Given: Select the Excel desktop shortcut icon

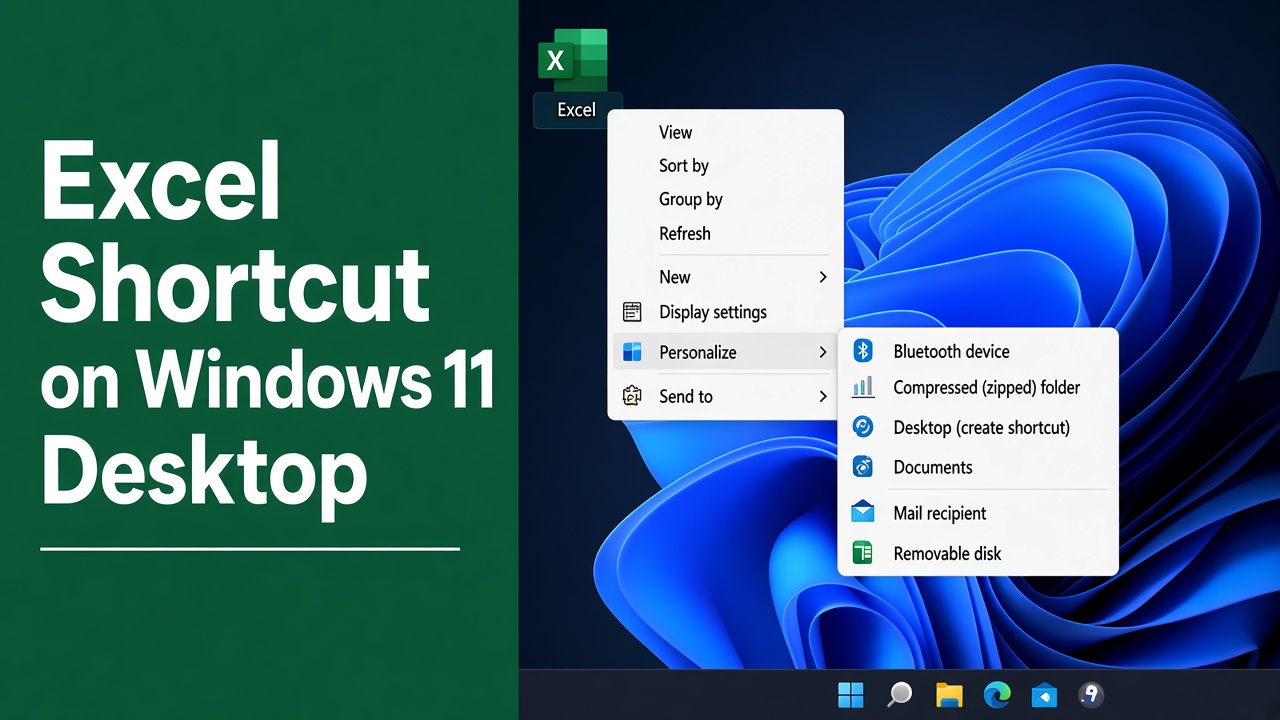Looking at the screenshot, I should [x=573, y=60].
